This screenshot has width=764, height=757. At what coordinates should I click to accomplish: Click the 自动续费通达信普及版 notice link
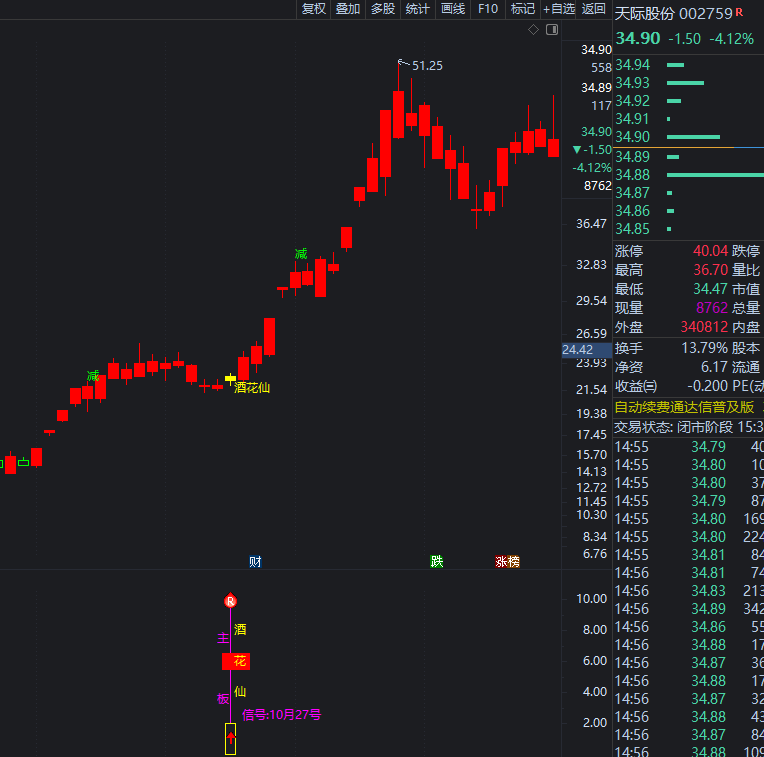(684, 407)
